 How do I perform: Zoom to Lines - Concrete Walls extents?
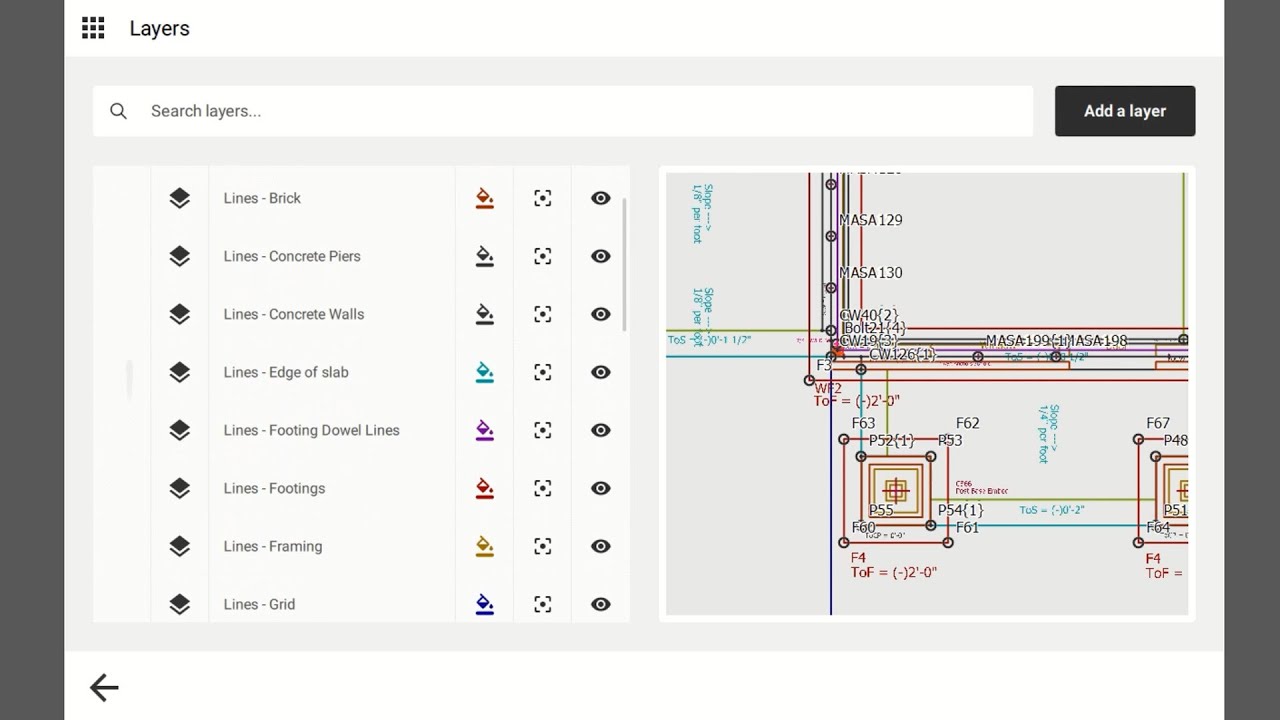click(x=543, y=314)
